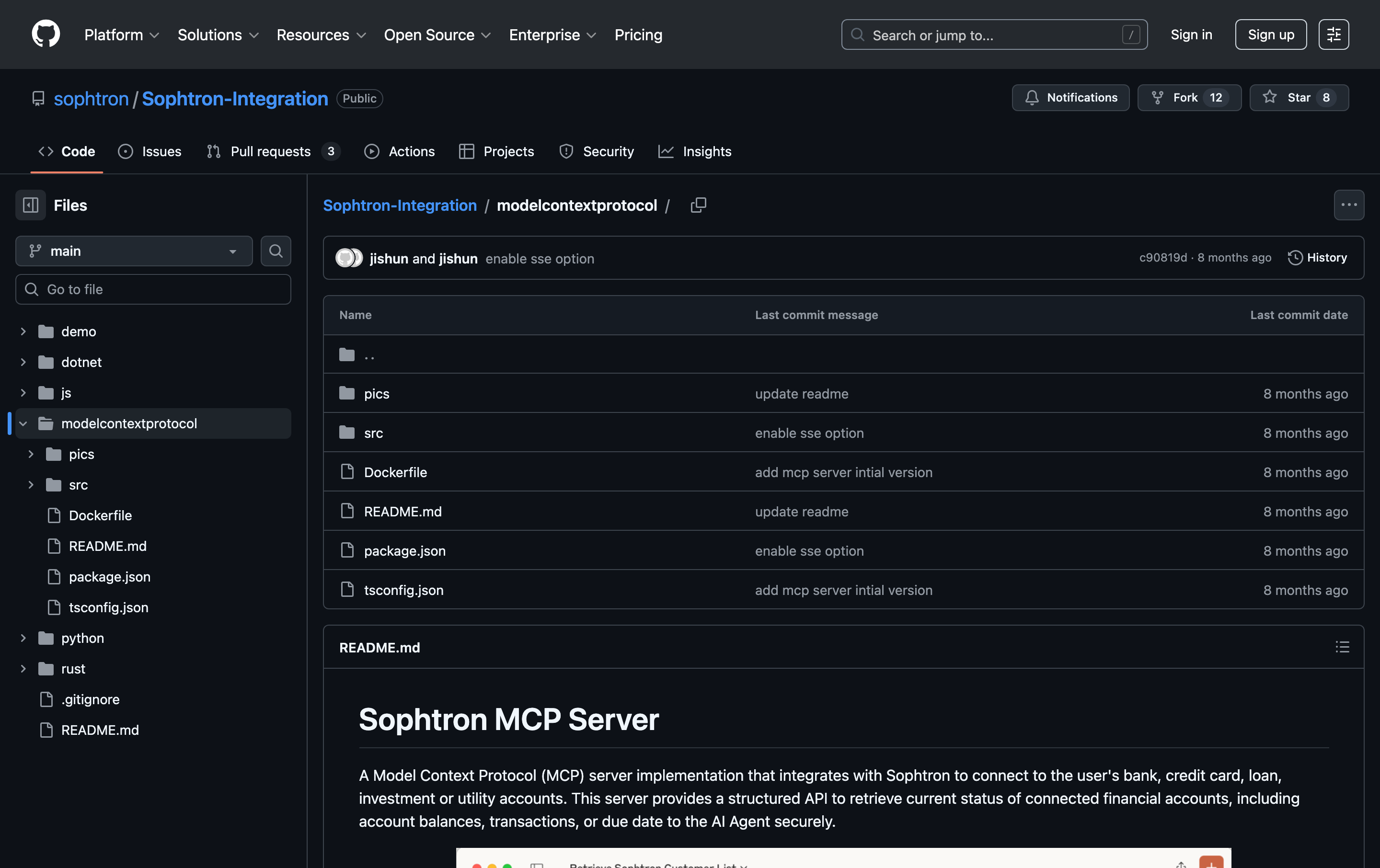Expand the python folder in tree

(23, 638)
